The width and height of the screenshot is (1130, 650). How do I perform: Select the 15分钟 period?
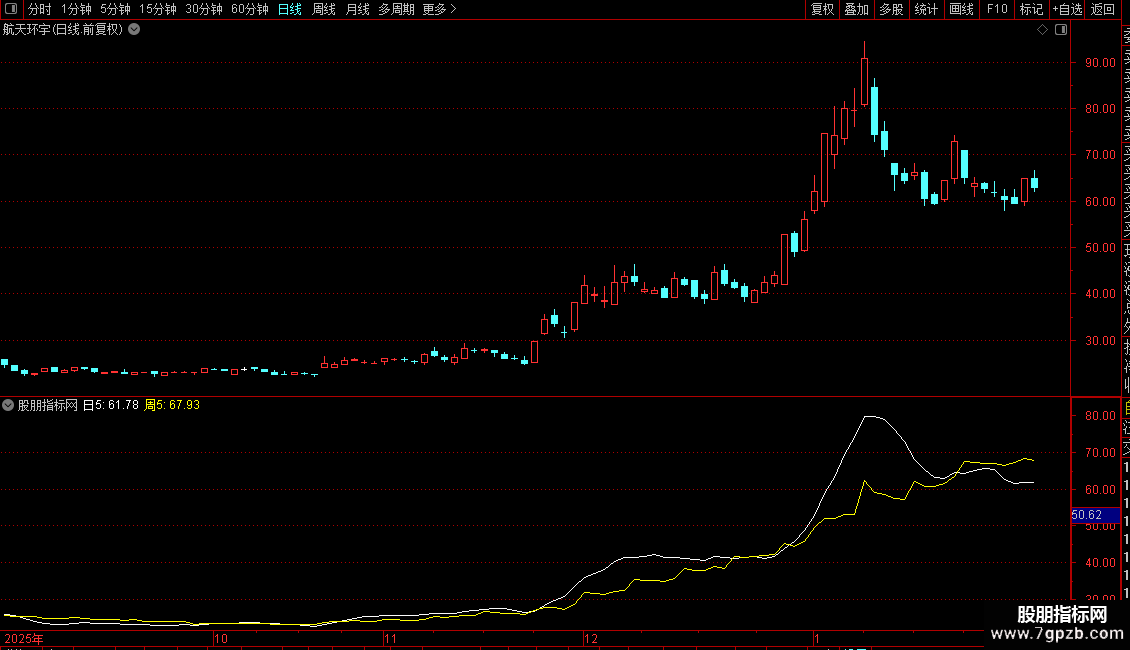(x=158, y=9)
